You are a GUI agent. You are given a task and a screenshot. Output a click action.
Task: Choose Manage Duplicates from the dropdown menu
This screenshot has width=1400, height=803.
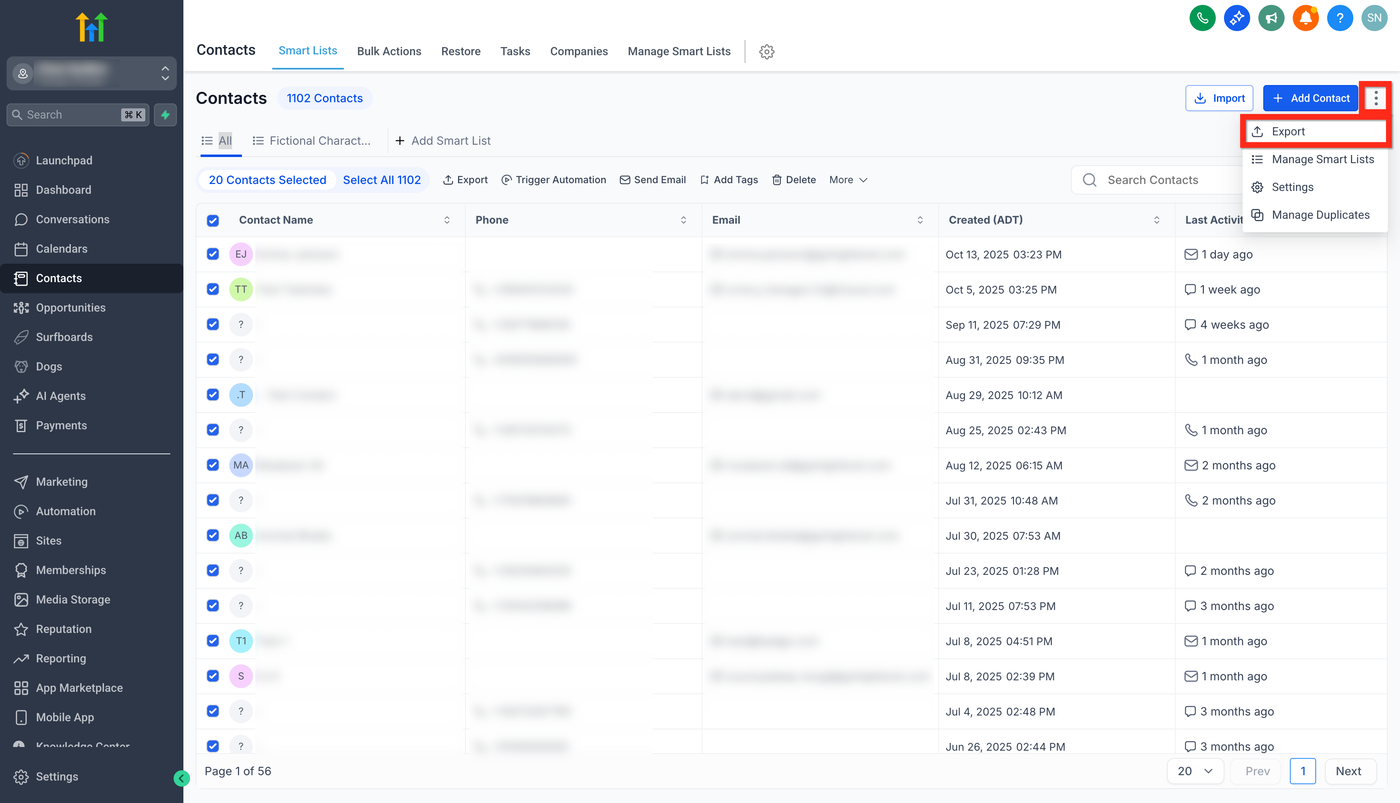(1315, 215)
